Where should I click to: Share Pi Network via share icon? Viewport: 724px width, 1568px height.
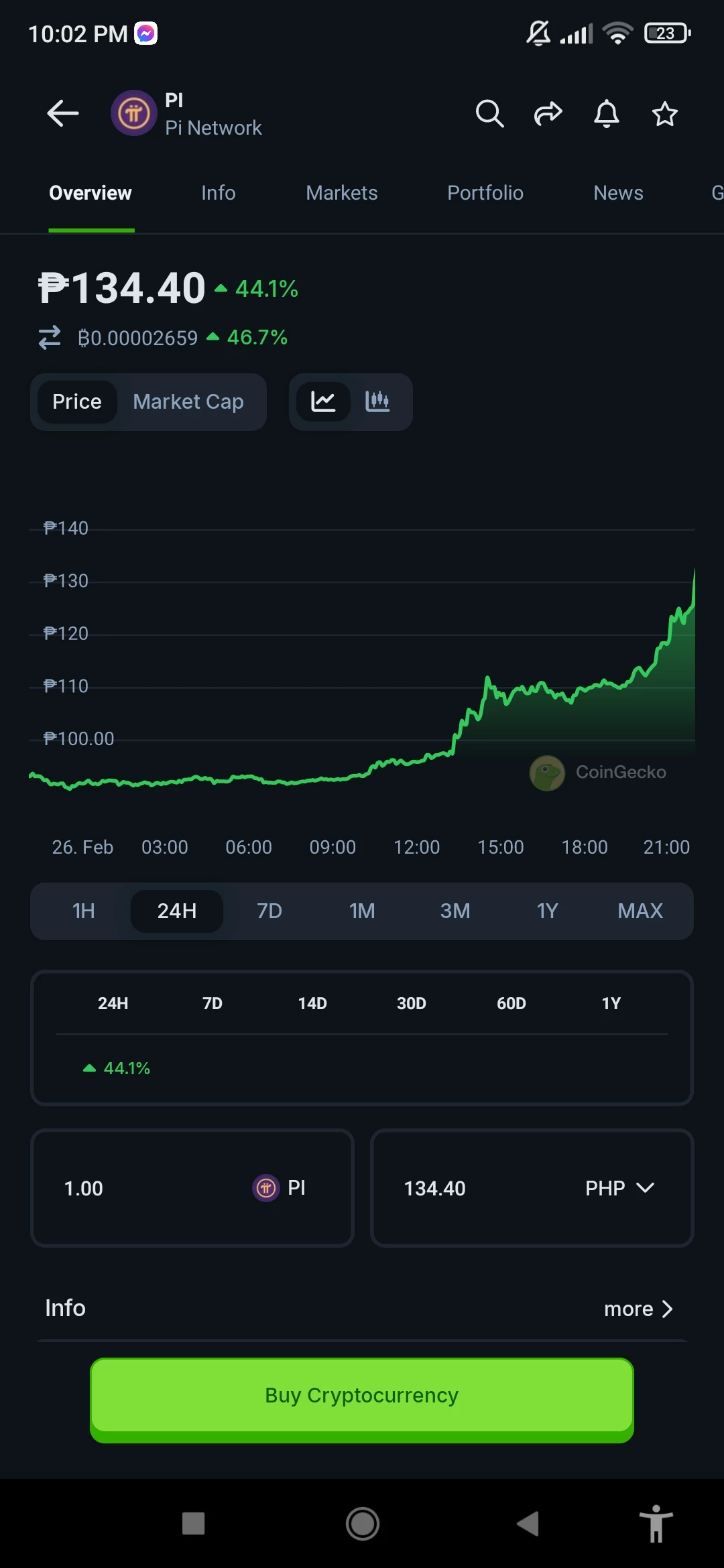(548, 113)
